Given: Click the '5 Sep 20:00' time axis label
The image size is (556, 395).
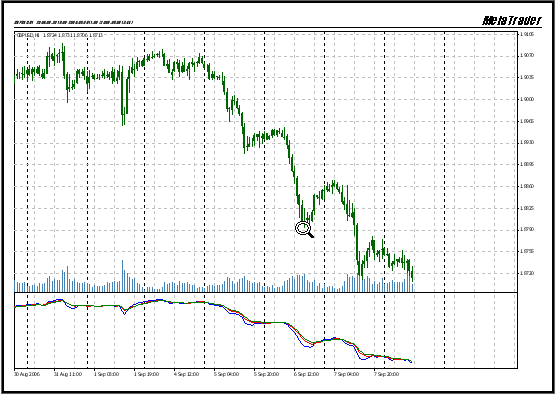Looking at the screenshot, I should point(266,374).
